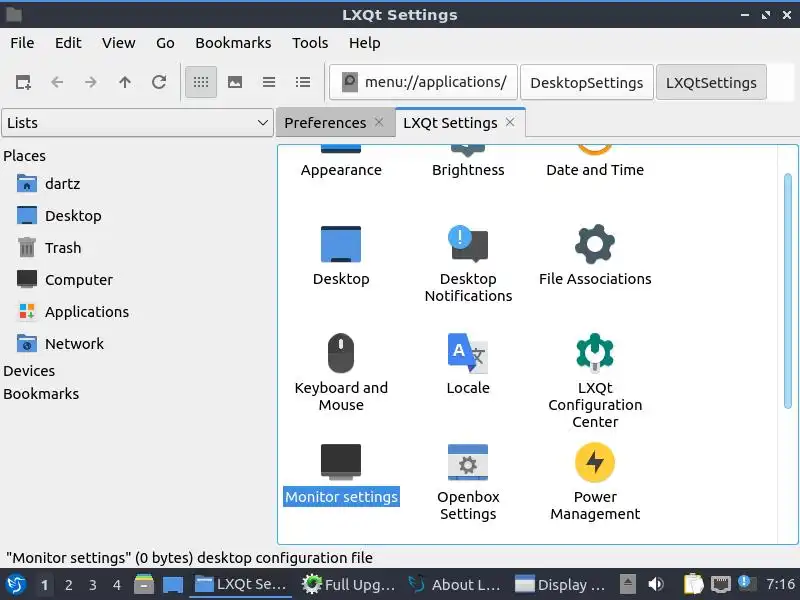Select the Openbox Settings icon

tap(468, 462)
